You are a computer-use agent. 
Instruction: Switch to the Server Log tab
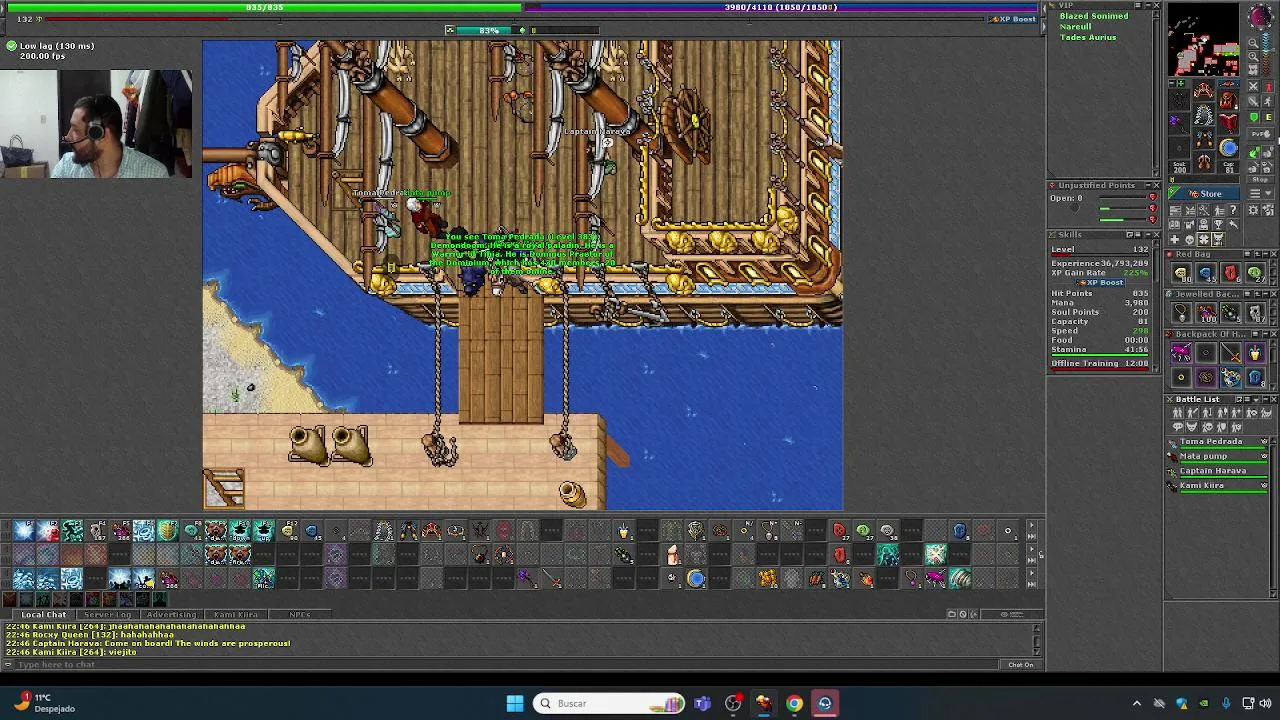[x=108, y=614]
